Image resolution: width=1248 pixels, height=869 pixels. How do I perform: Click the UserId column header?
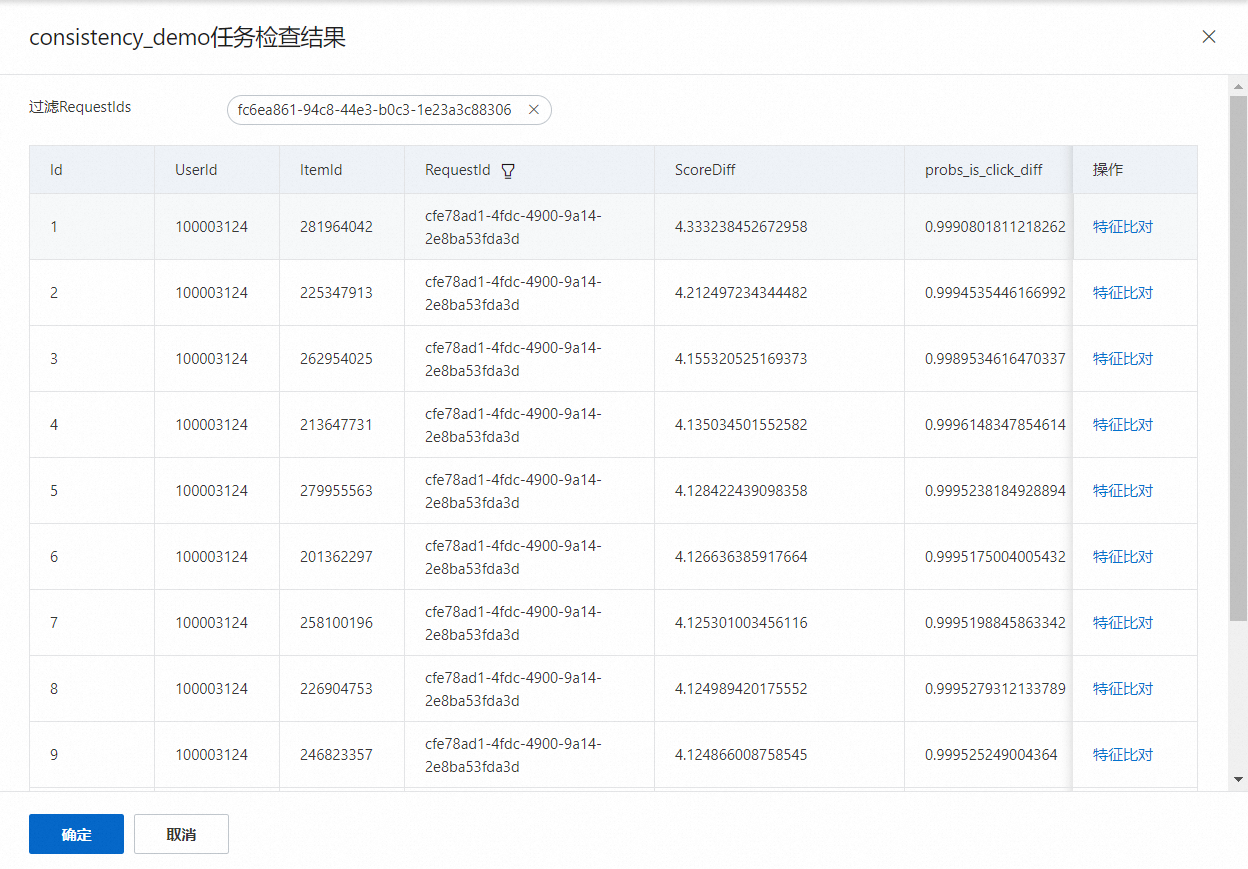pos(217,170)
